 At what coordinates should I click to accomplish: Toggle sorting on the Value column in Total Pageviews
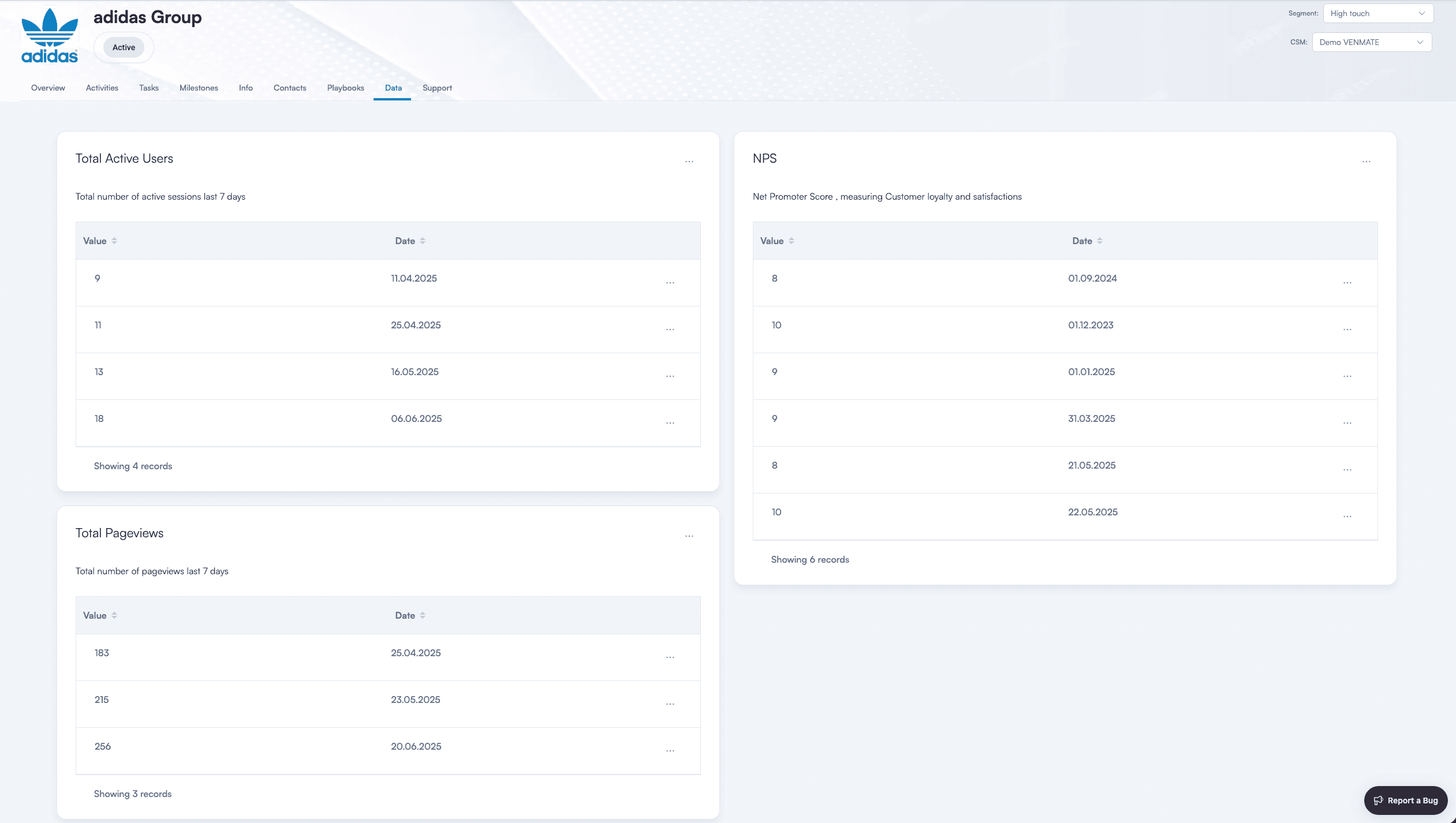(x=114, y=615)
